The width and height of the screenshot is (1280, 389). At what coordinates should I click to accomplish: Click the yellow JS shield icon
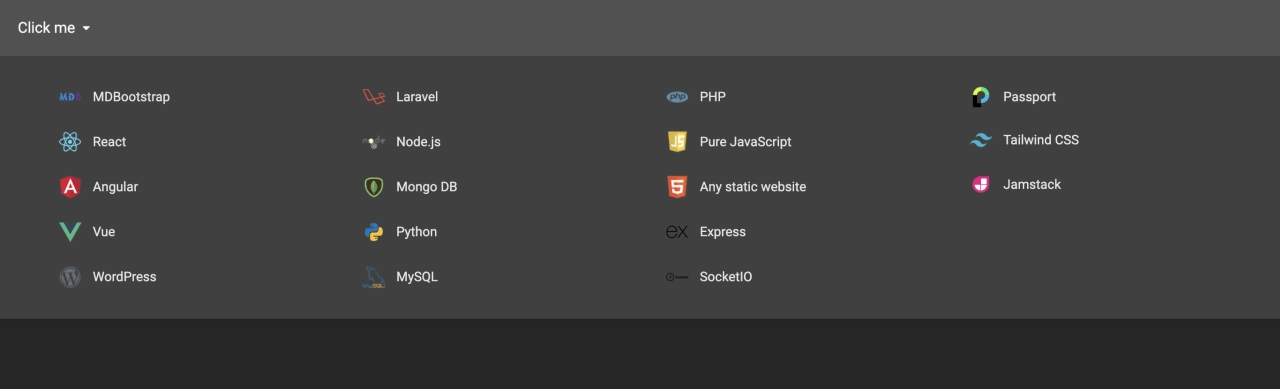(x=677, y=142)
